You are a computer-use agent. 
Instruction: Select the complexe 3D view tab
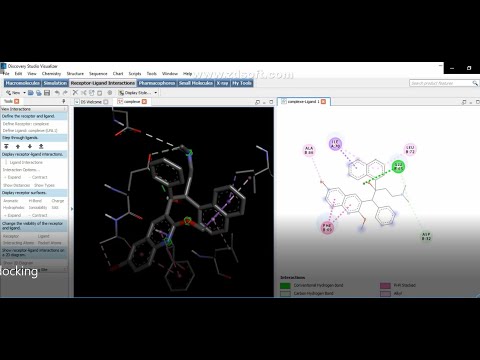coord(132,101)
